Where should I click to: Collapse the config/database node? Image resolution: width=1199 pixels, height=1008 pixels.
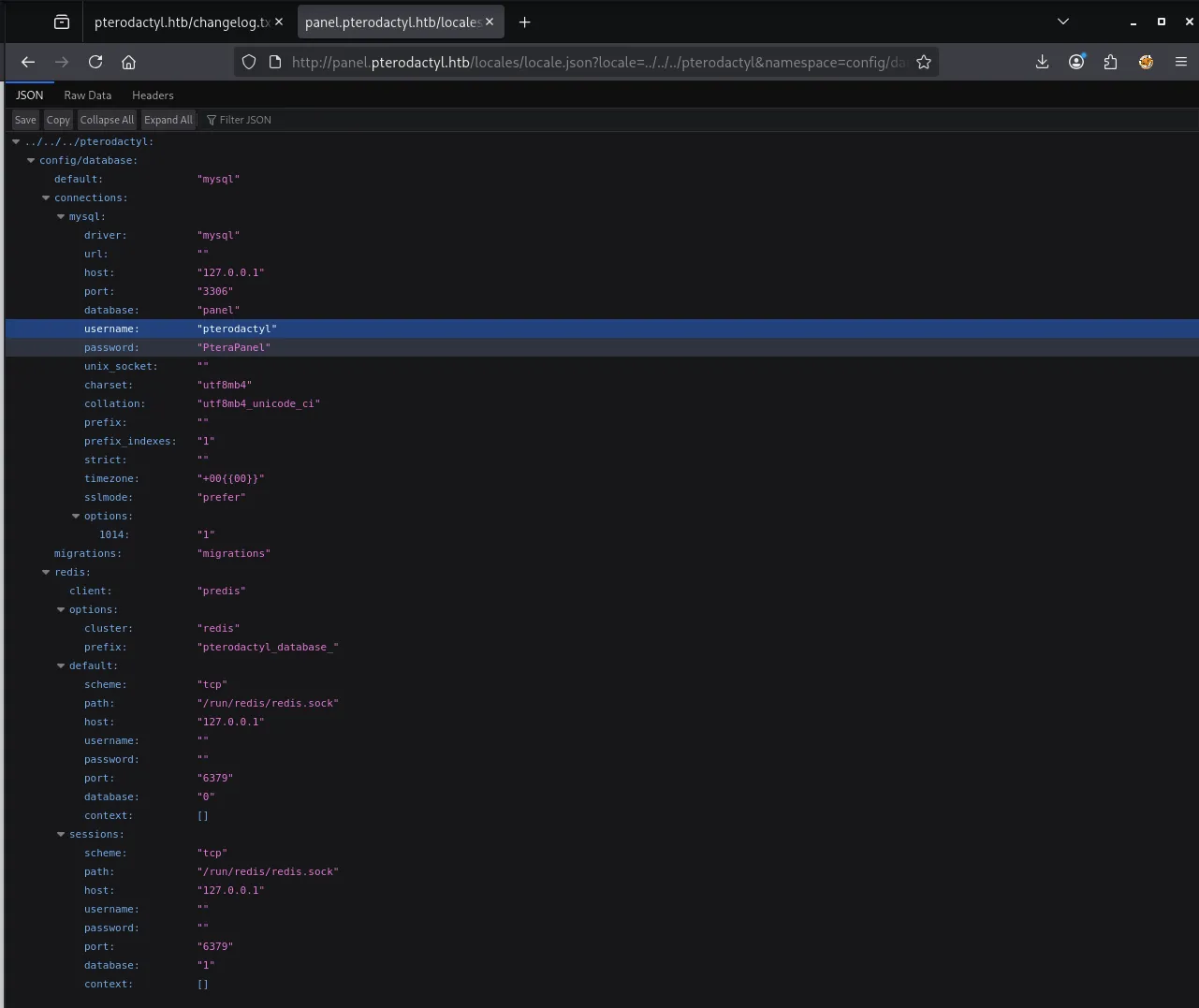[31, 160]
